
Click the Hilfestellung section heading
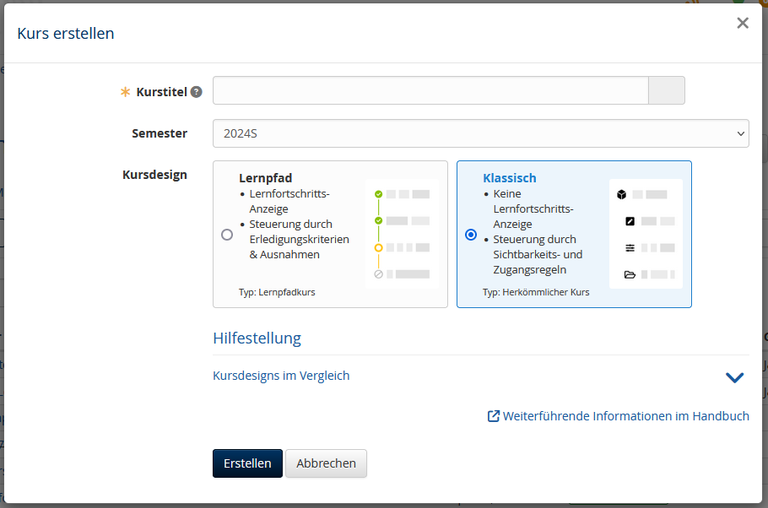pyautogui.click(x=257, y=338)
